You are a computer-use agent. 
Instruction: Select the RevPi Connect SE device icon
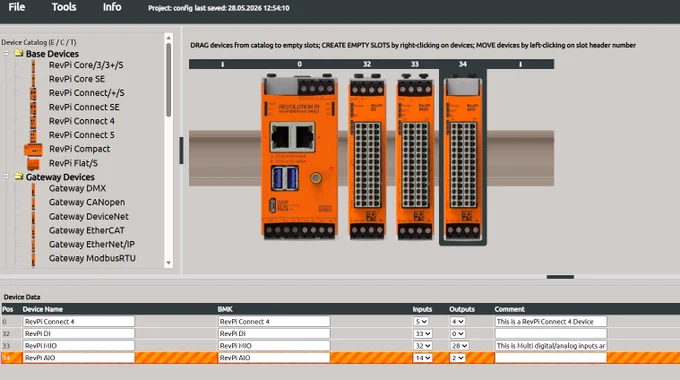click(33, 107)
